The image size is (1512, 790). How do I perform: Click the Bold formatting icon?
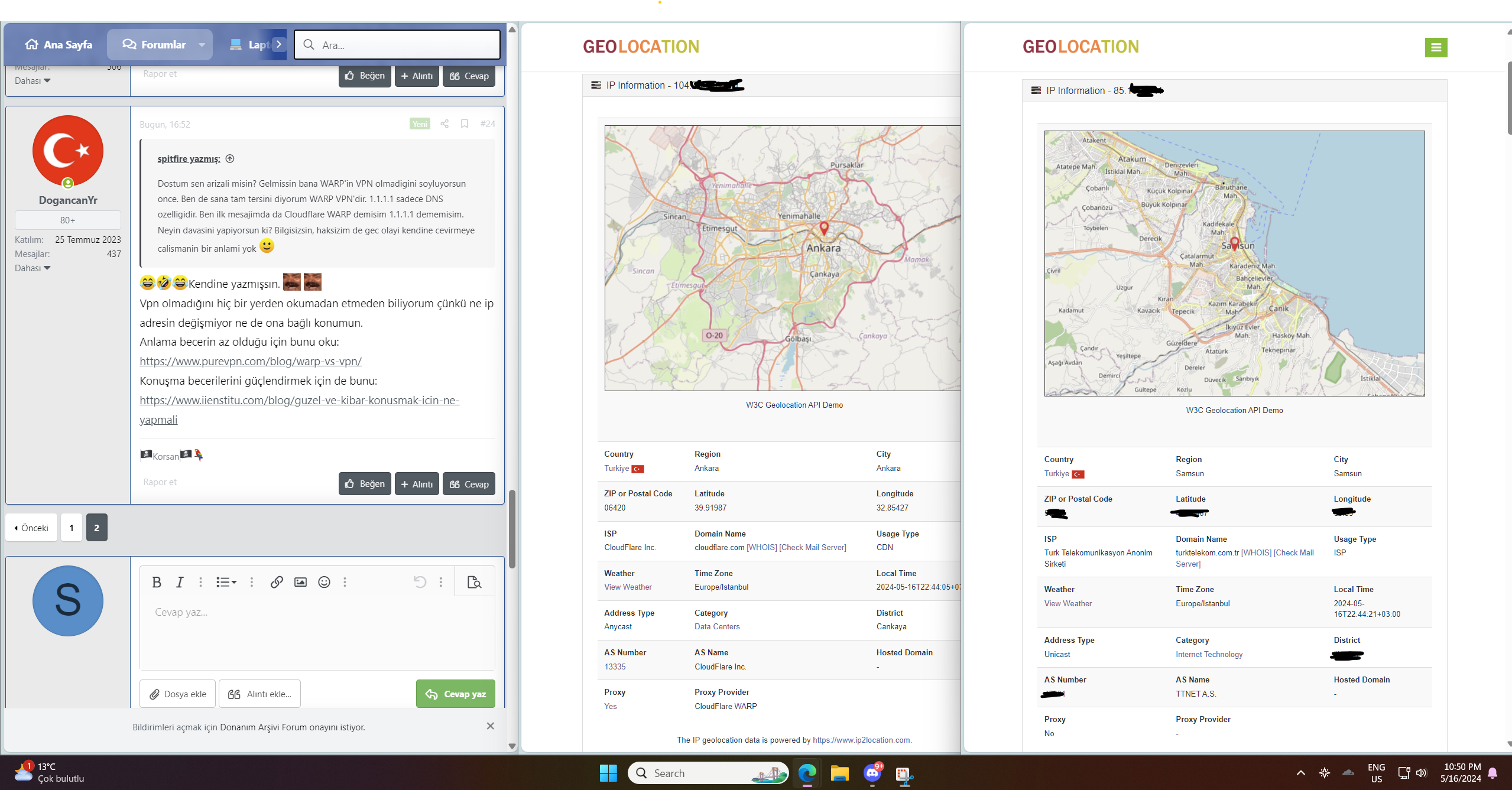click(x=157, y=582)
